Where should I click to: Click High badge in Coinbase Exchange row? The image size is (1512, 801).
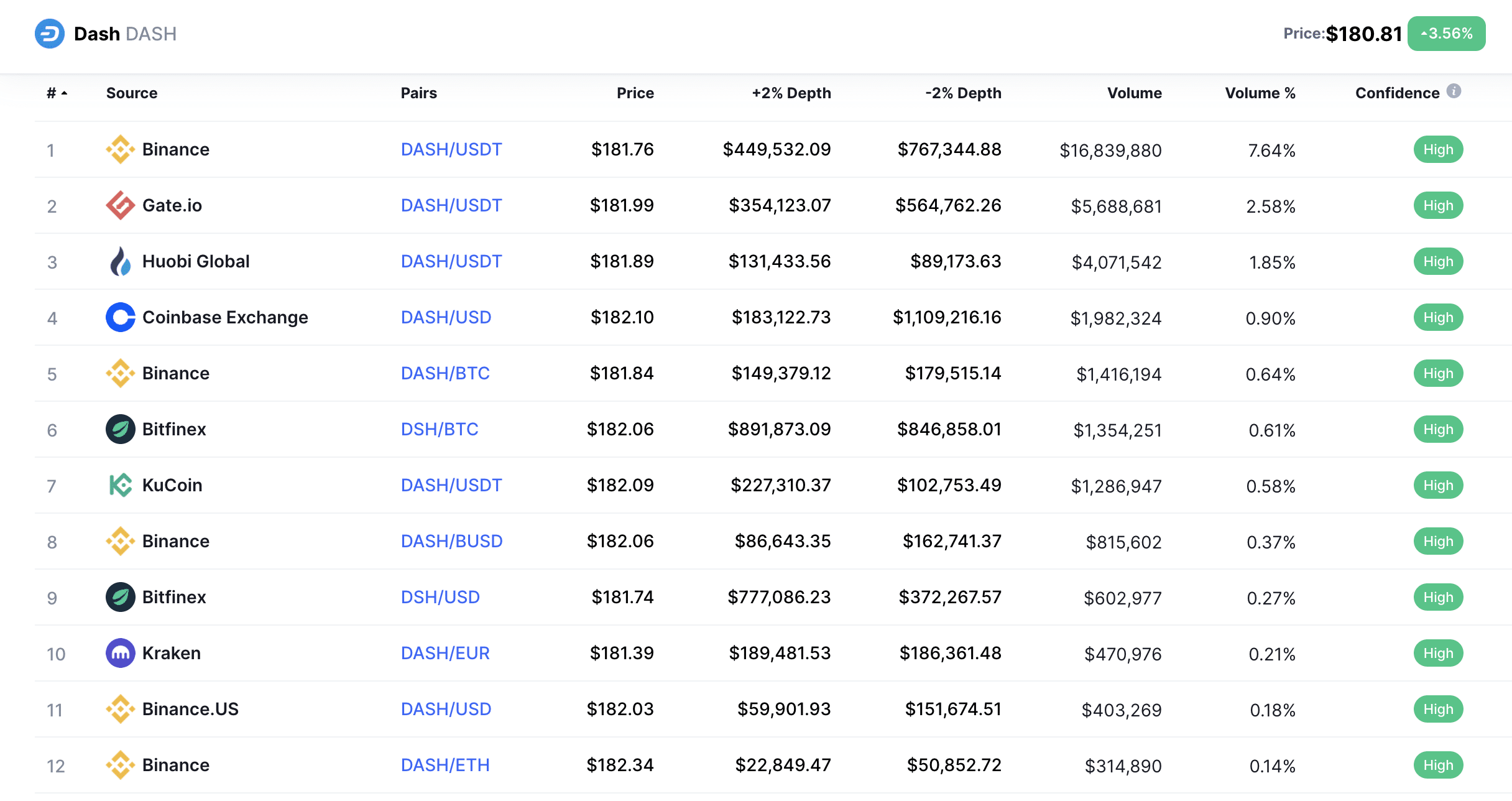1439,317
